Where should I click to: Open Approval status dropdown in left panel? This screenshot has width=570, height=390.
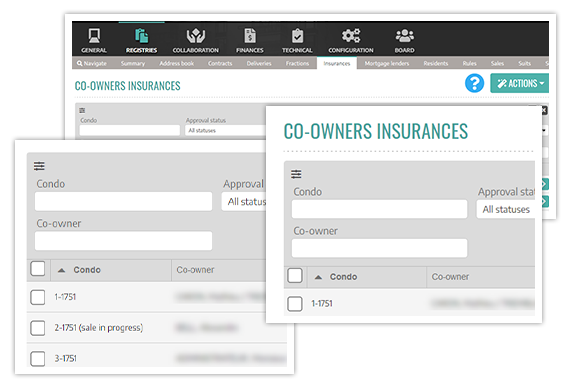click(x=244, y=201)
